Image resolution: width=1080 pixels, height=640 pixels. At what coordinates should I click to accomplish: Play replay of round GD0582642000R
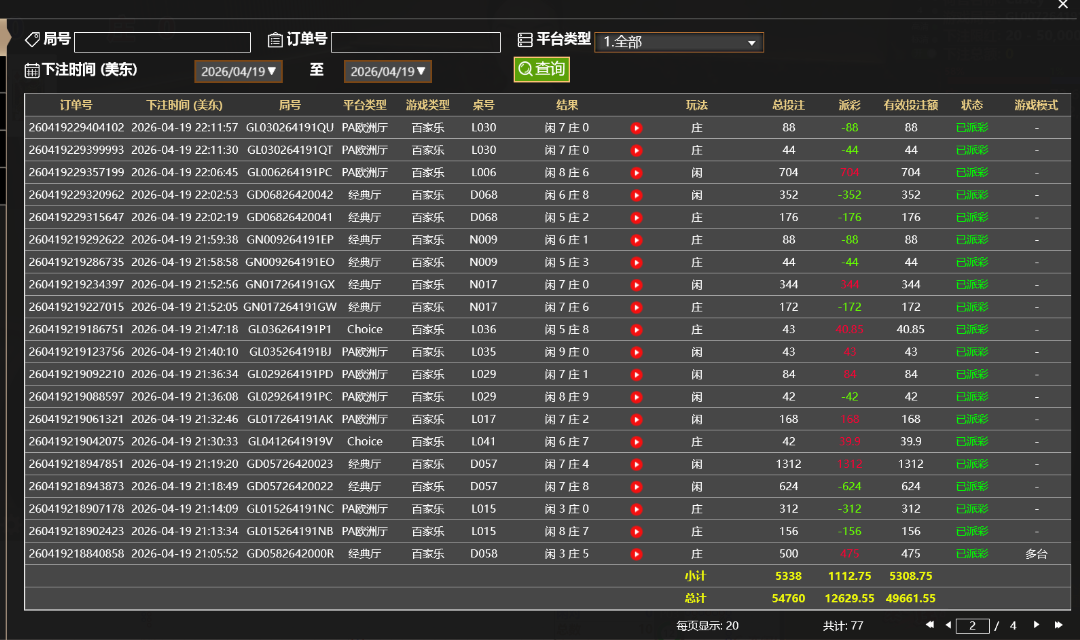636,554
